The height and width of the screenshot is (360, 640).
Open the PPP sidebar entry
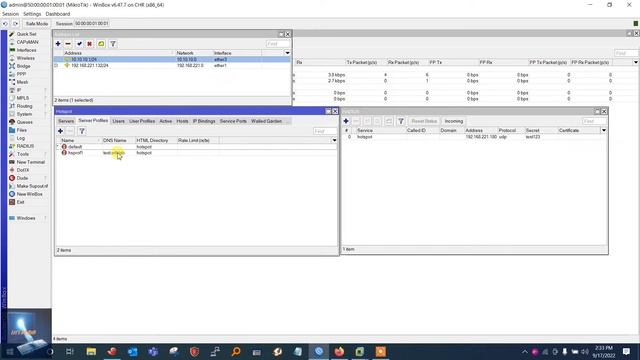click(x=21, y=74)
